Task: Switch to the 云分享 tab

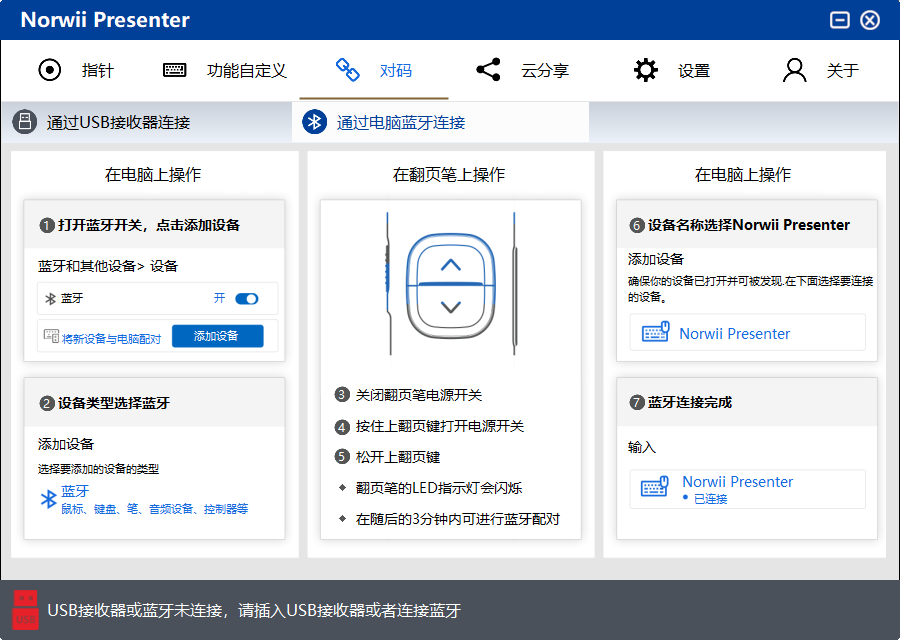Action: [x=522, y=70]
